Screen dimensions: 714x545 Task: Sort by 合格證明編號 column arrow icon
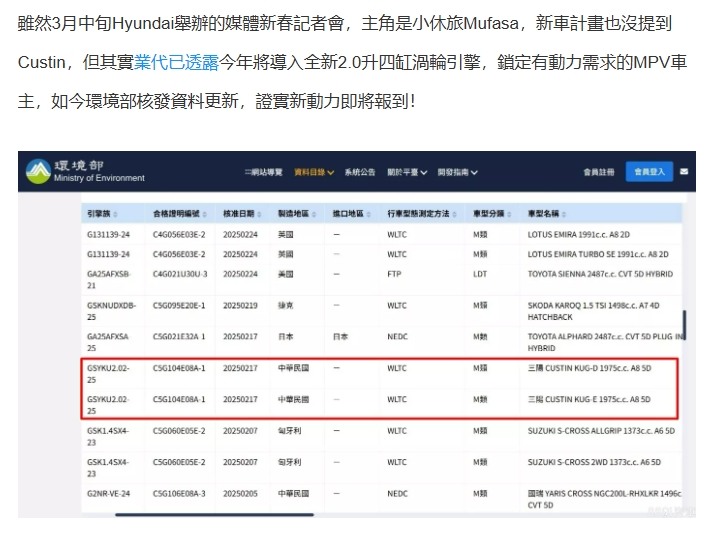point(205,214)
